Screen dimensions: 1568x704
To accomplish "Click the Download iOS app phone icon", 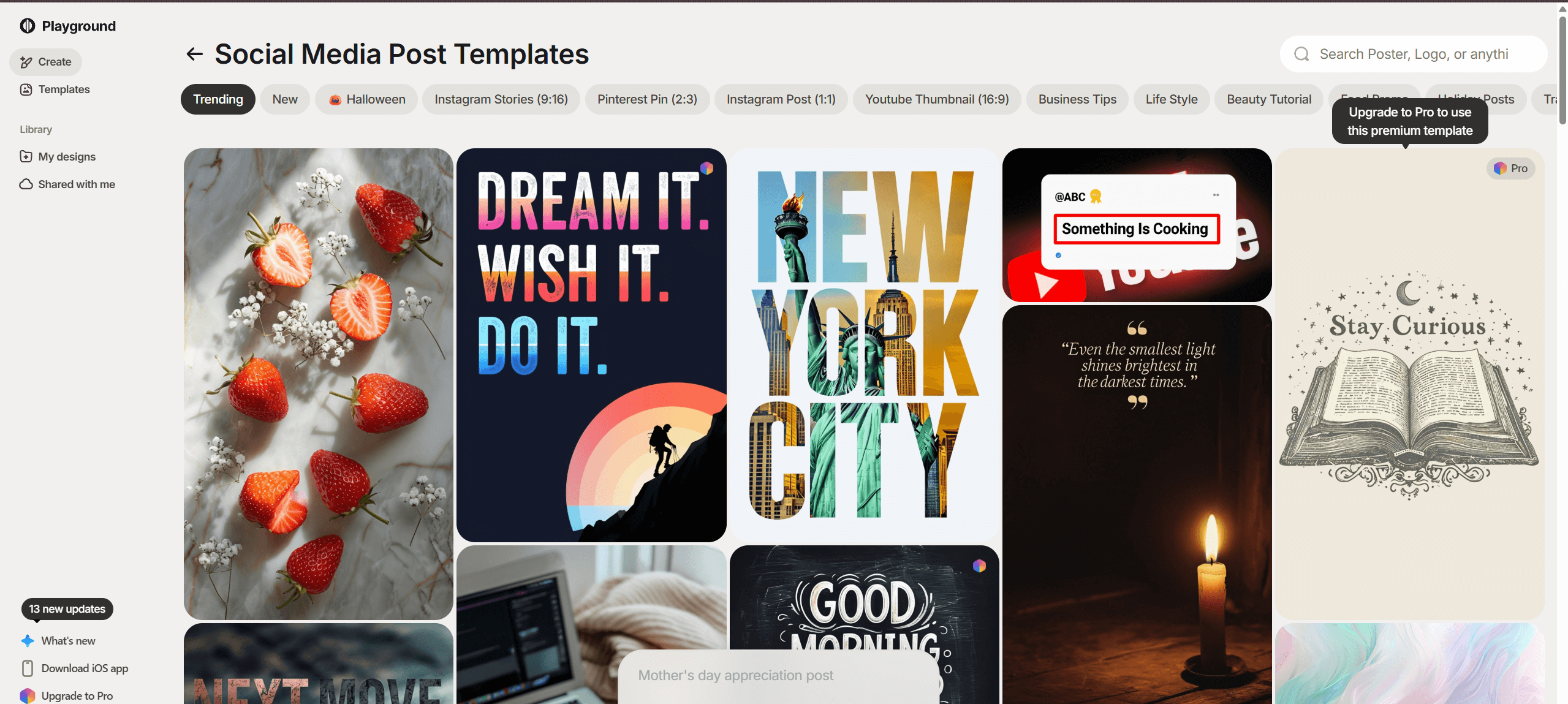I will 28,668.
